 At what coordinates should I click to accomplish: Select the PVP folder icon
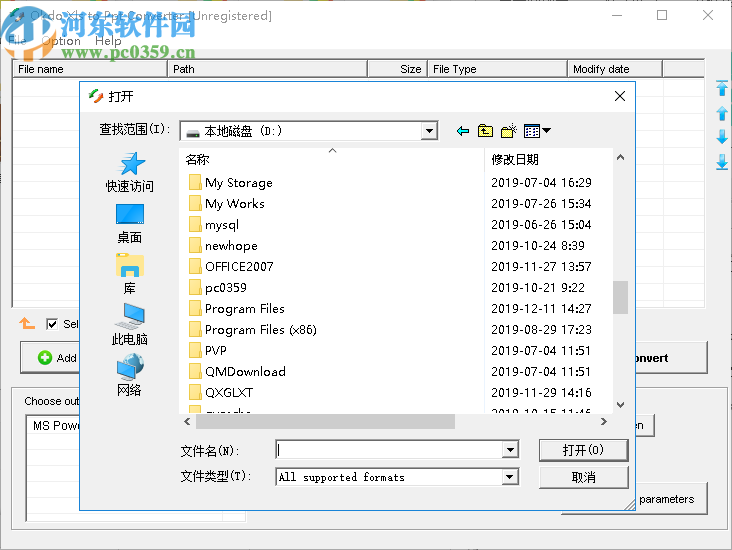pos(195,350)
